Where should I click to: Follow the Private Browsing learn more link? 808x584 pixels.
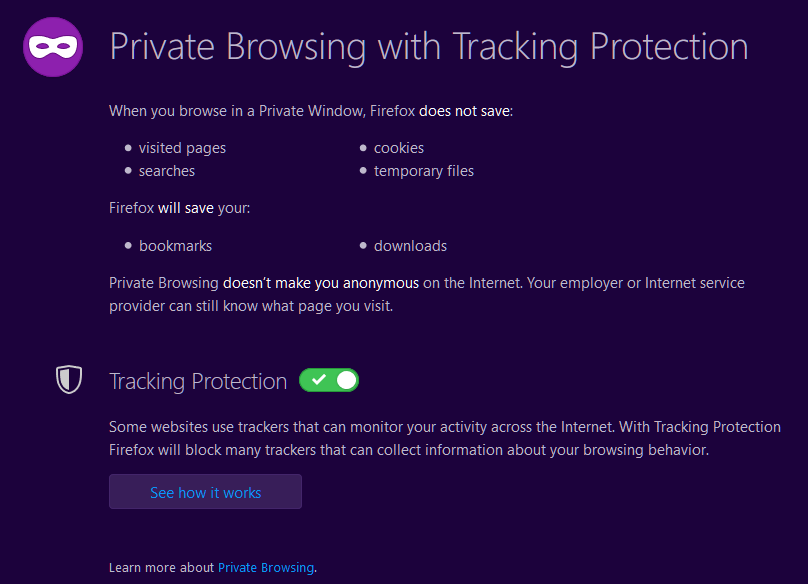point(266,568)
